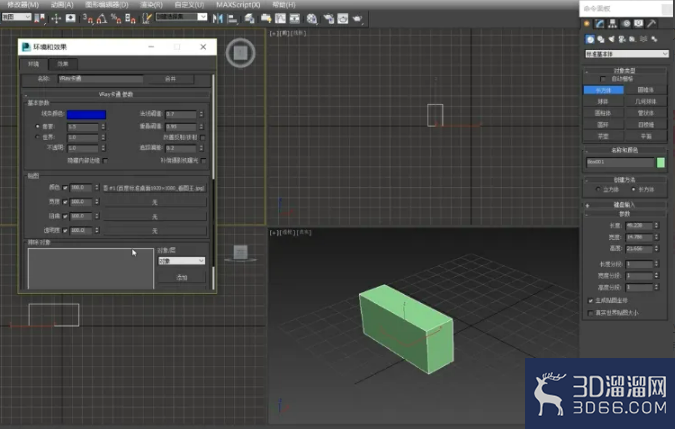Click the 颜色 map slot button
The width and height of the screenshot is (675, 429).
154,188
